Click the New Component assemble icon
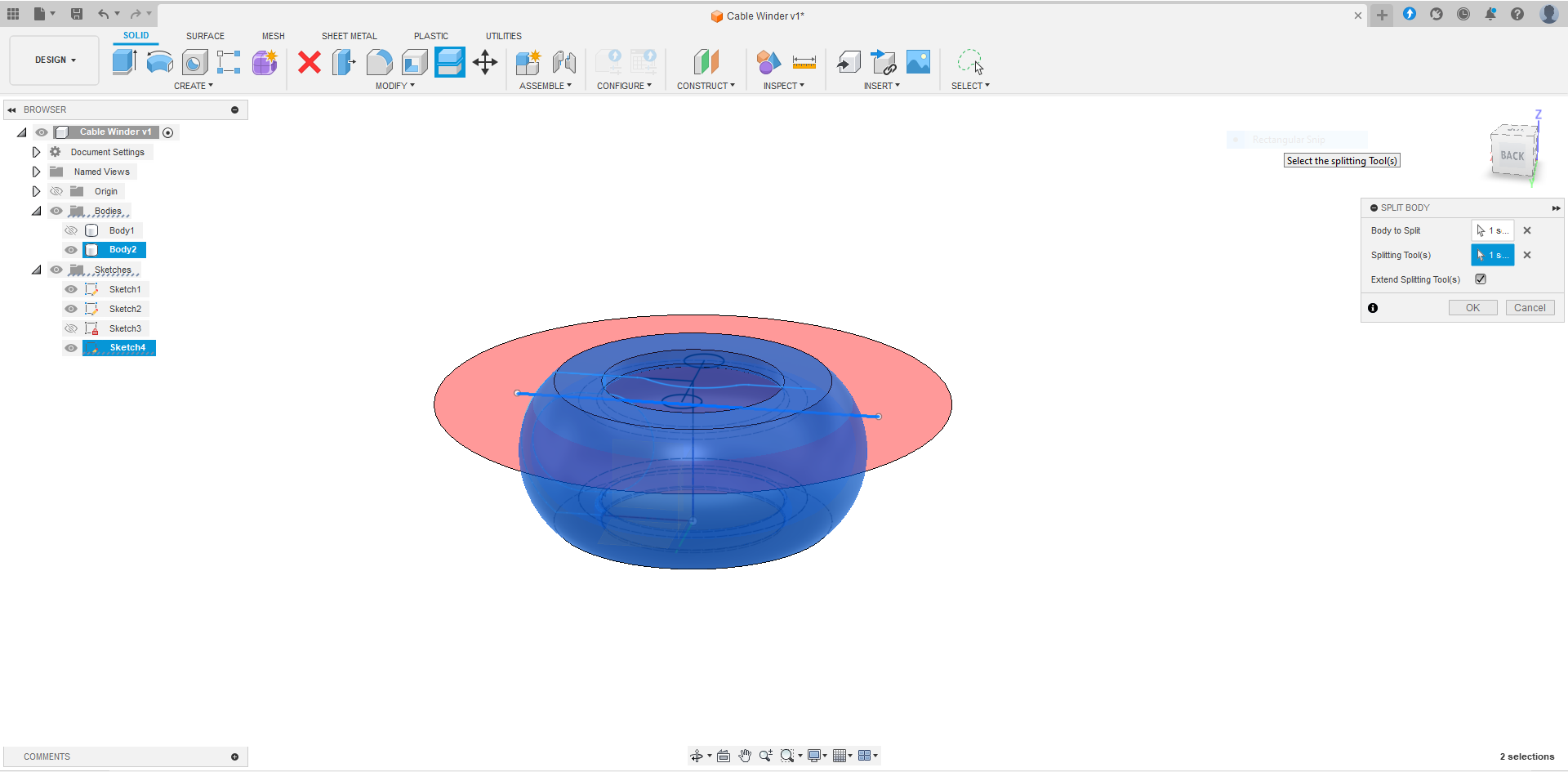This screenshot has height=772, width=1568. pyautogui.click(x=528, y=62)
